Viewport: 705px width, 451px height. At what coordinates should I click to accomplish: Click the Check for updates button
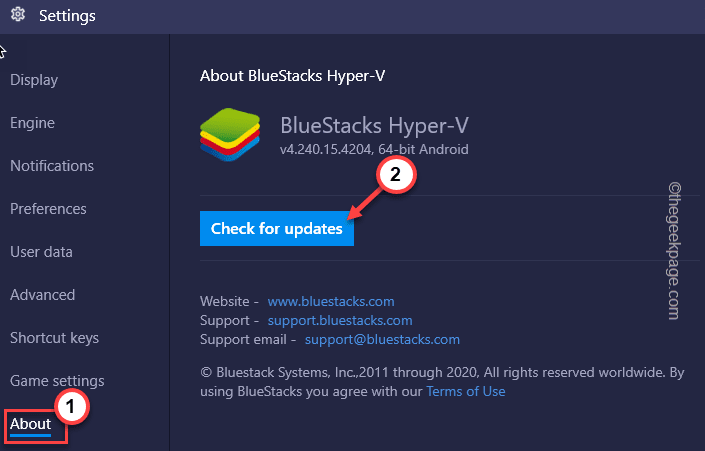click(x=277, y=228)
